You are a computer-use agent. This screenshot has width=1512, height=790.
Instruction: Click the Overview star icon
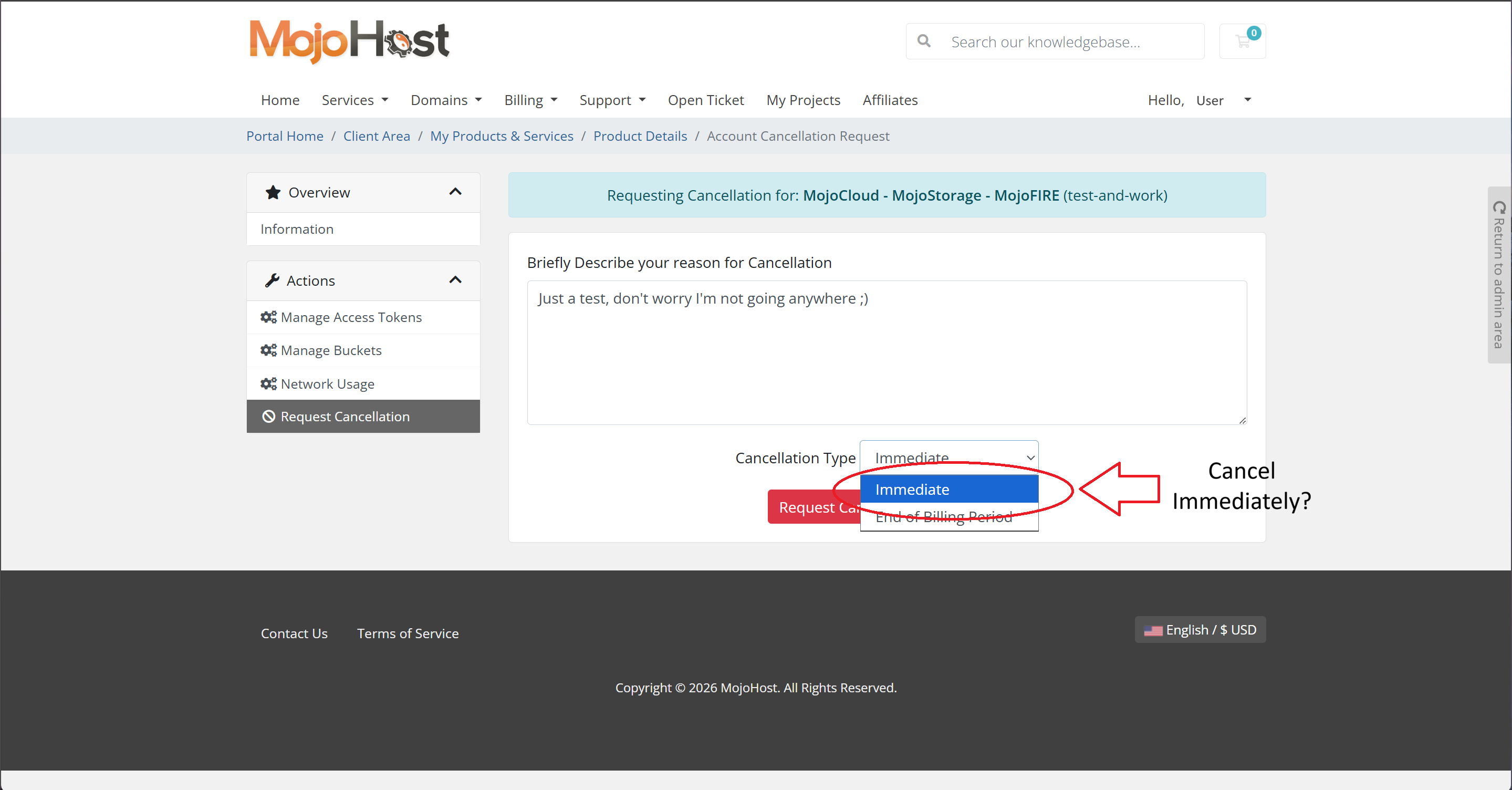(x=273, y=193)
